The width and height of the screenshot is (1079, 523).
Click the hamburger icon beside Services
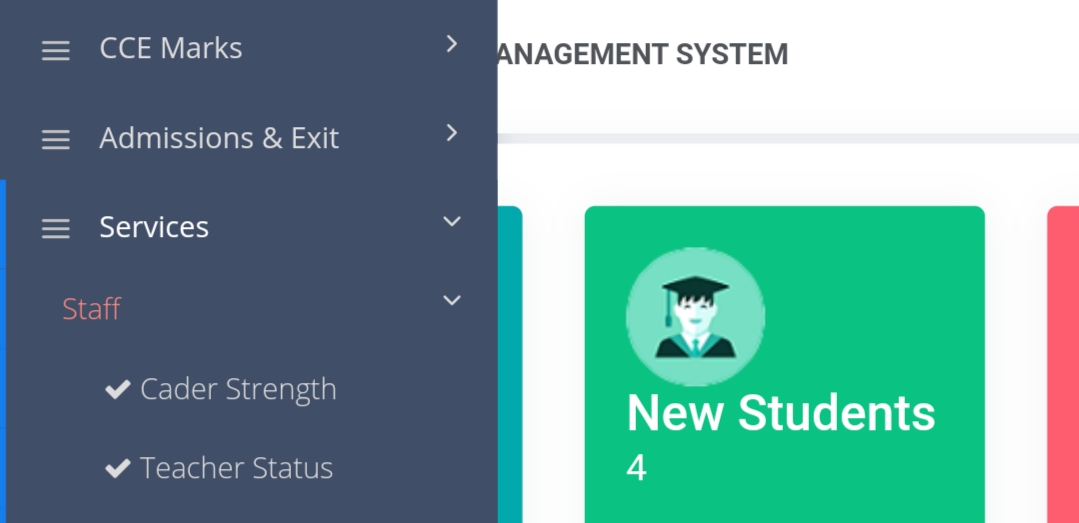coord(56,229)
